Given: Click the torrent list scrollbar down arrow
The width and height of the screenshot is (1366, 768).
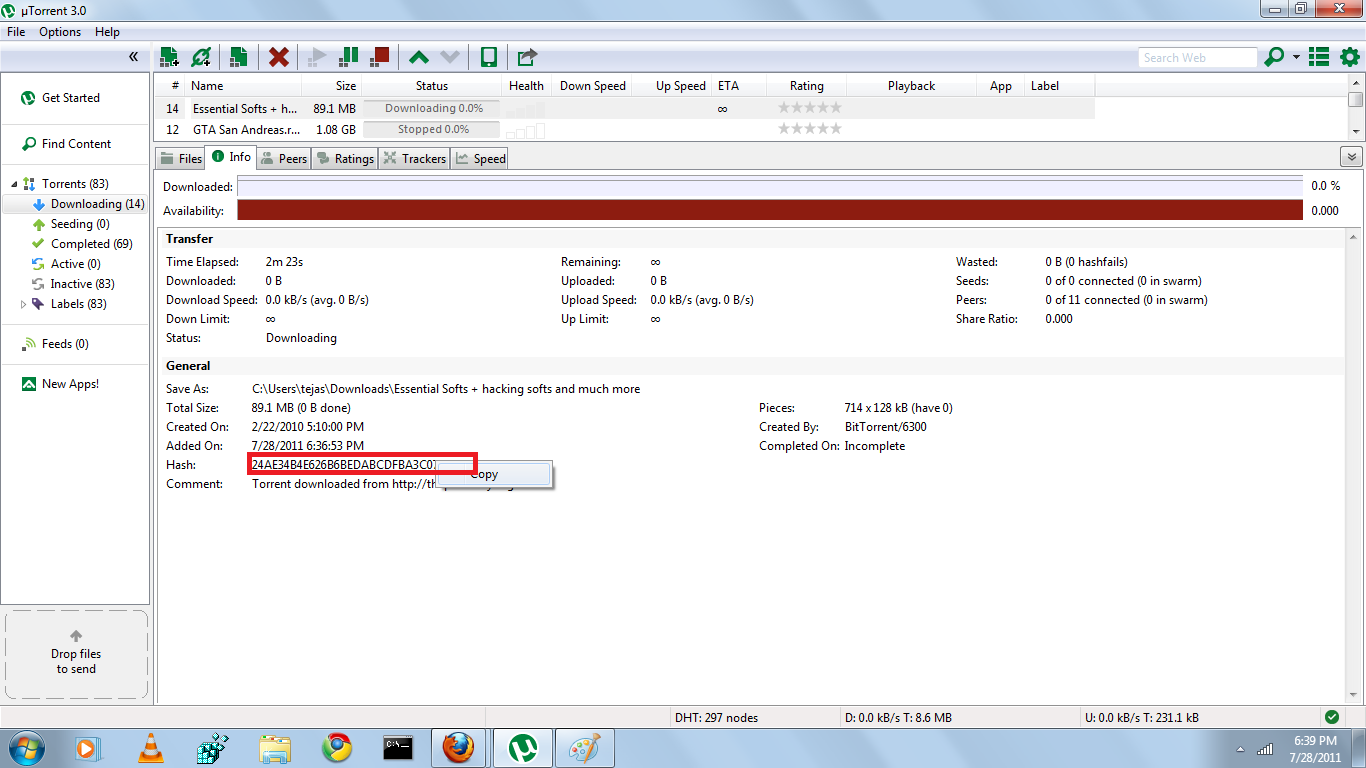Looking at the screenshot, I should click(x=1356, y=132).
